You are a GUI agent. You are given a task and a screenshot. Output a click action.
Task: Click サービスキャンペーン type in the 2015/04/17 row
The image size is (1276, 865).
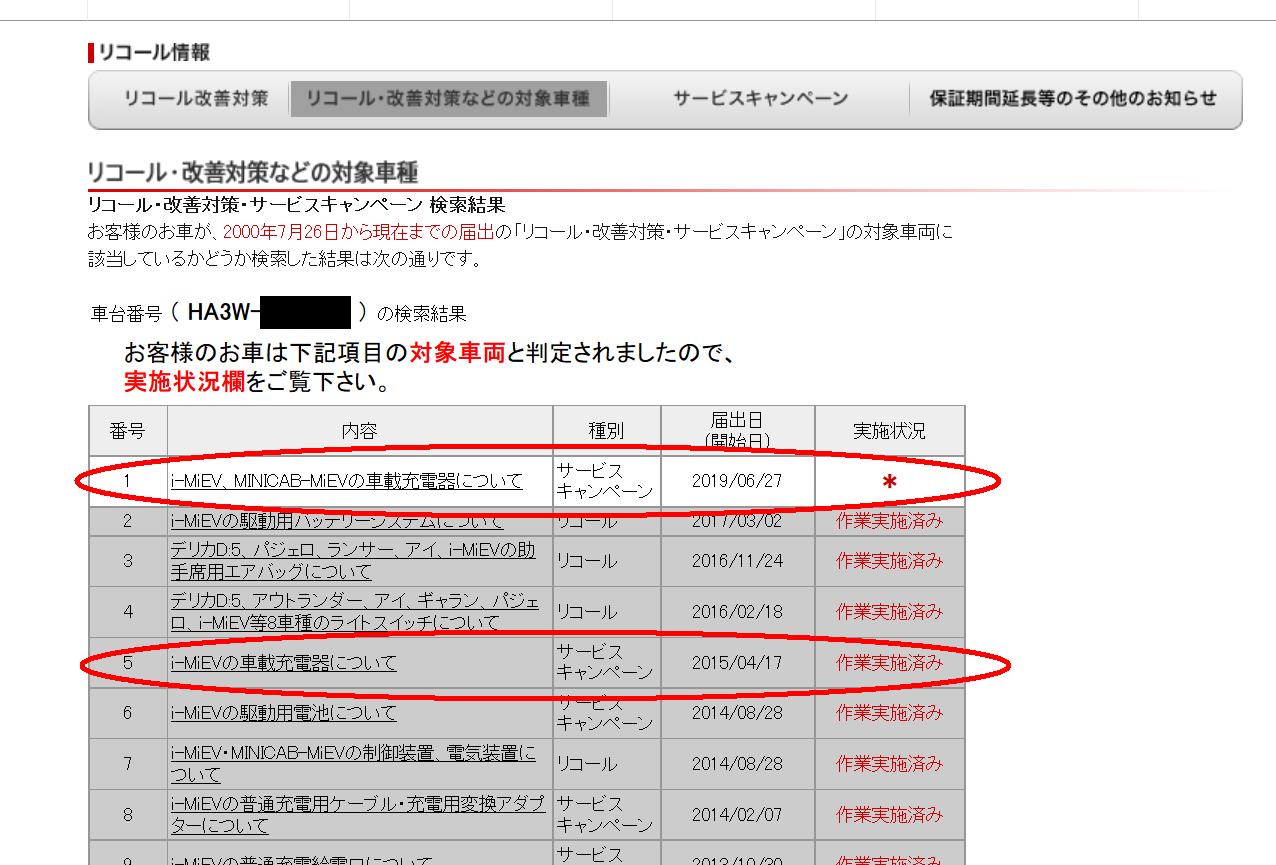coord(605,663)
